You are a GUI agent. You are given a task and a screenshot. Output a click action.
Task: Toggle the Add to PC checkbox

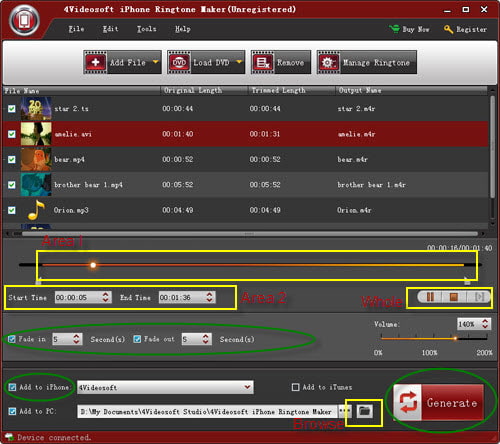pos(12,411)
